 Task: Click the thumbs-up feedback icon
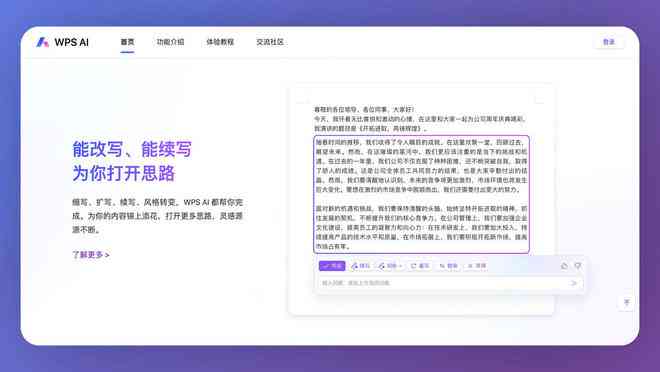click(564, 266)
